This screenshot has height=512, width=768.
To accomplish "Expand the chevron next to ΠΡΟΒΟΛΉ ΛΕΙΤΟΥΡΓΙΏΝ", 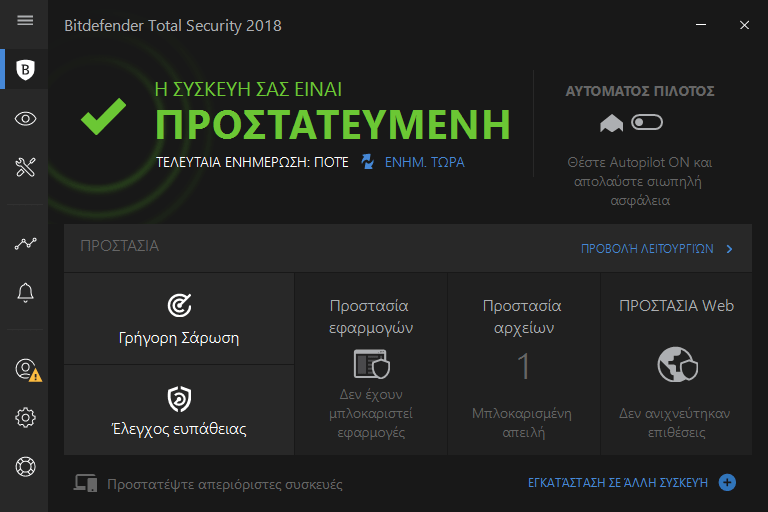I will pyautogui.click(x=730, y=249).
